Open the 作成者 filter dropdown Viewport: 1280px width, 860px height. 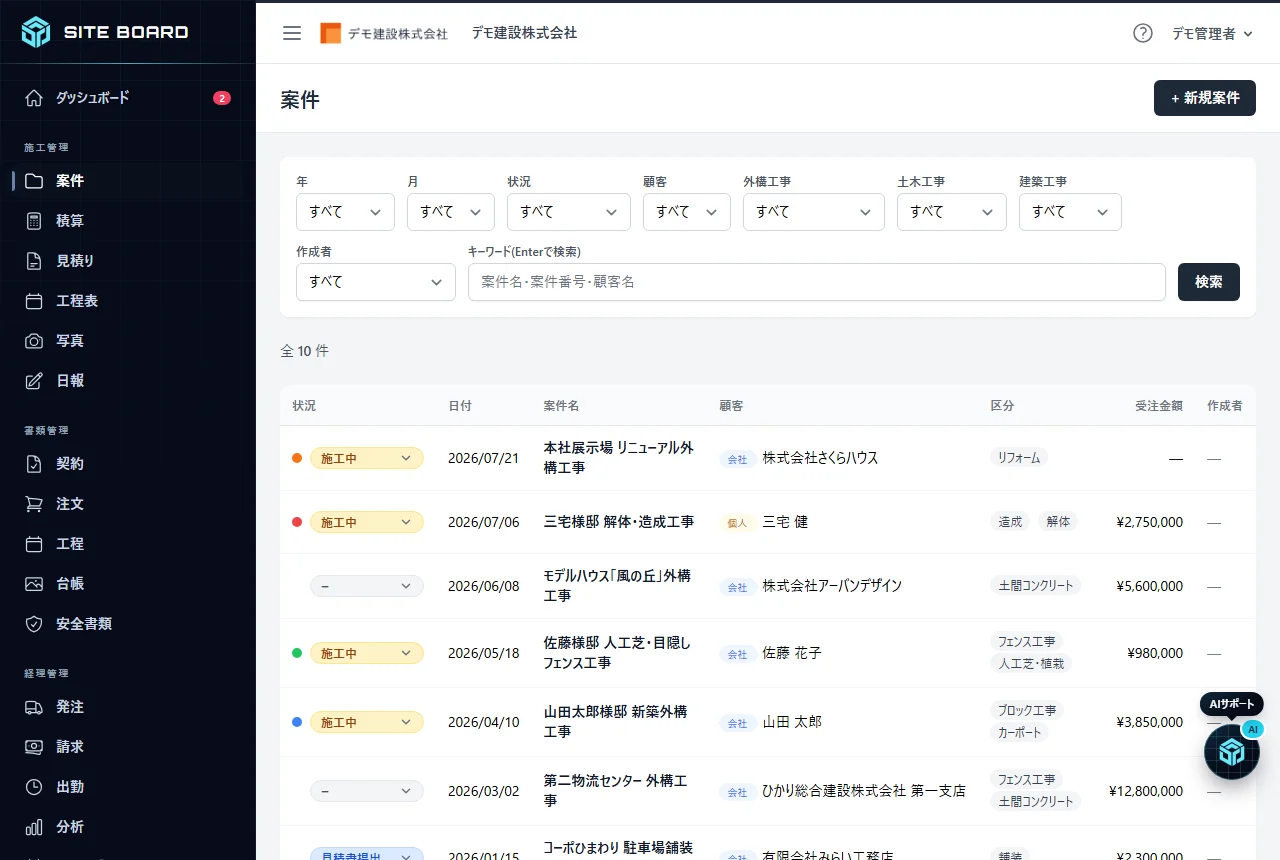tap(376, 282)
